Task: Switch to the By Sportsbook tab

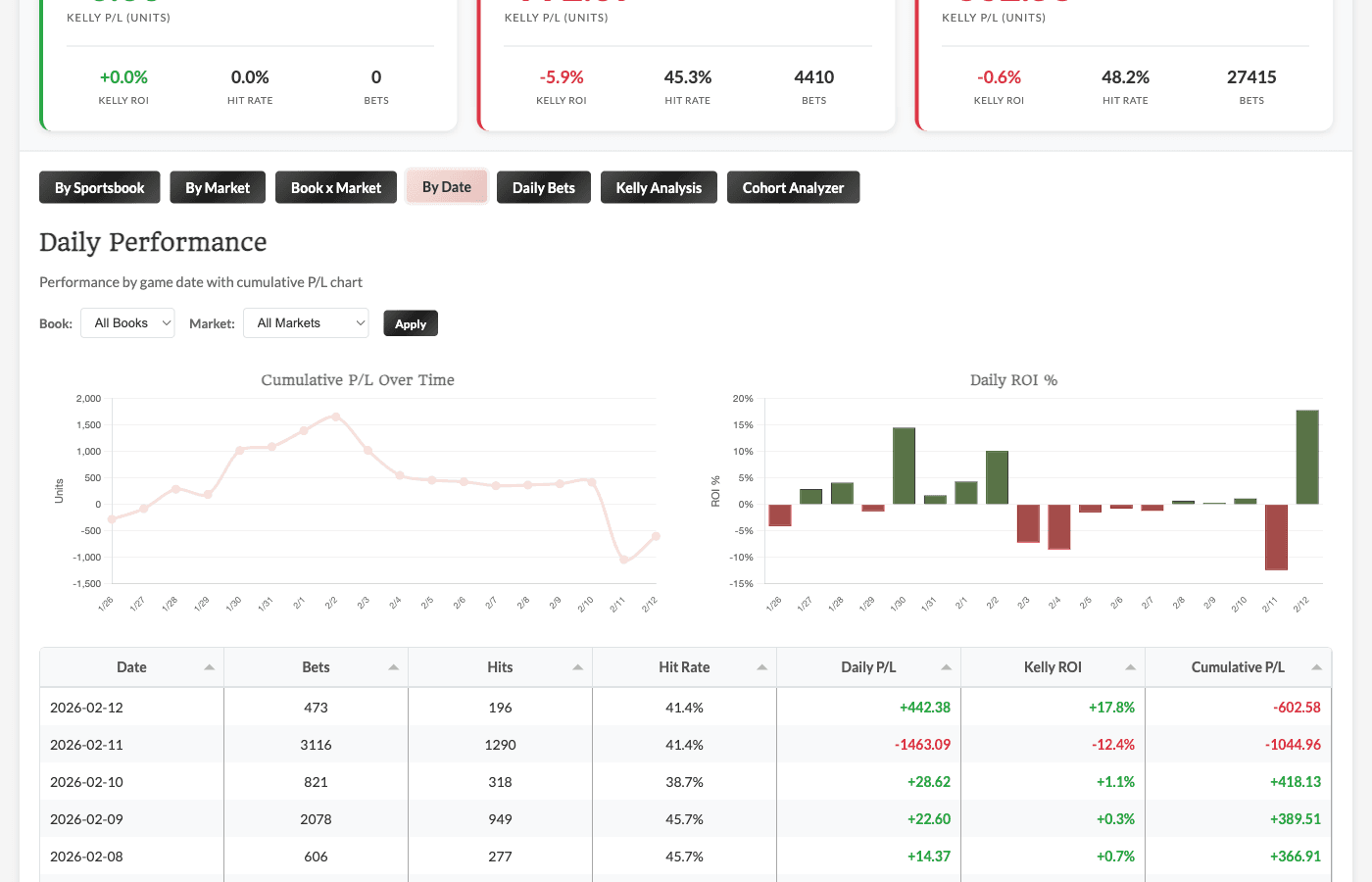Action: pyautogui.click(x=99, y=187)
